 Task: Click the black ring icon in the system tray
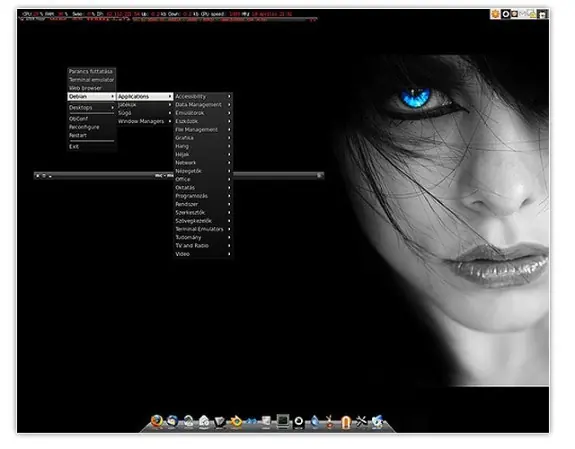[506, 14]
